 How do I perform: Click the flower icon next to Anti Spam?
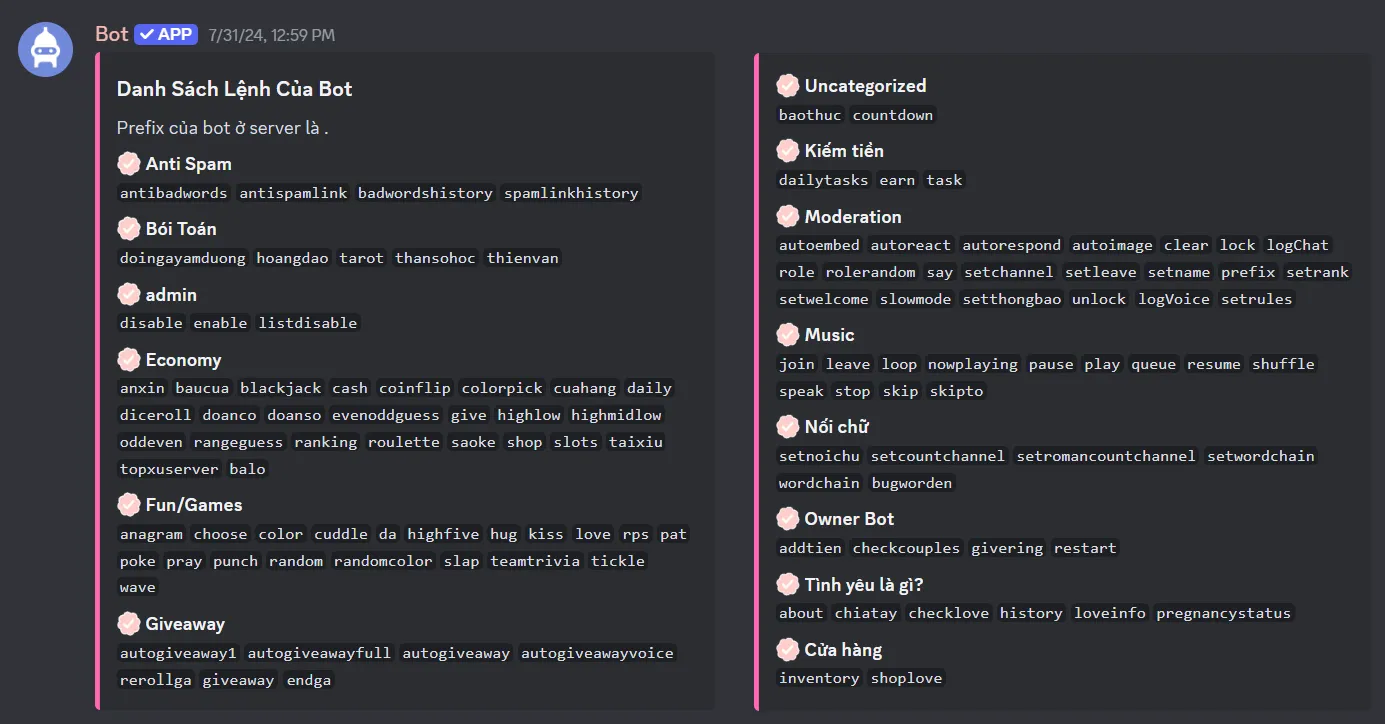(128, 163)
